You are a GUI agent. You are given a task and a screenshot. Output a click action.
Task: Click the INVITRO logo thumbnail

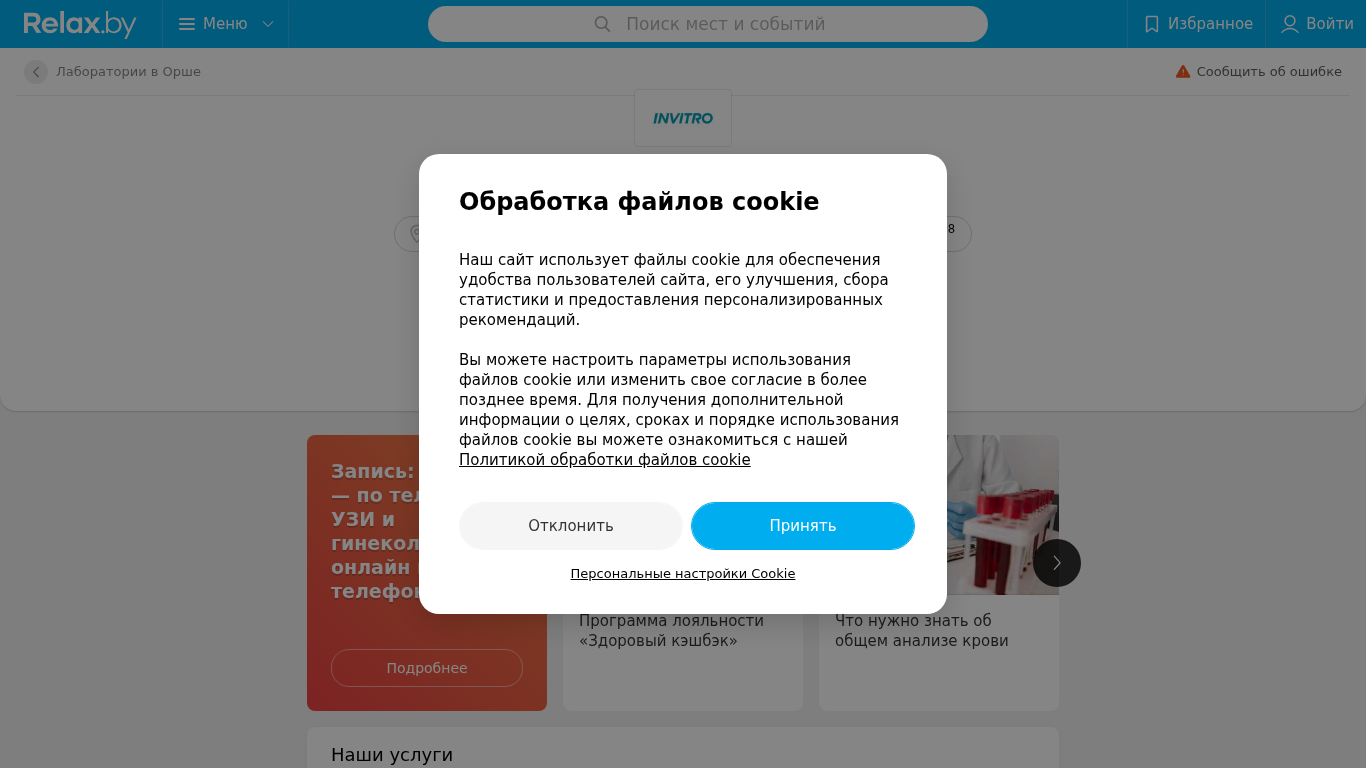coord(683,118)
